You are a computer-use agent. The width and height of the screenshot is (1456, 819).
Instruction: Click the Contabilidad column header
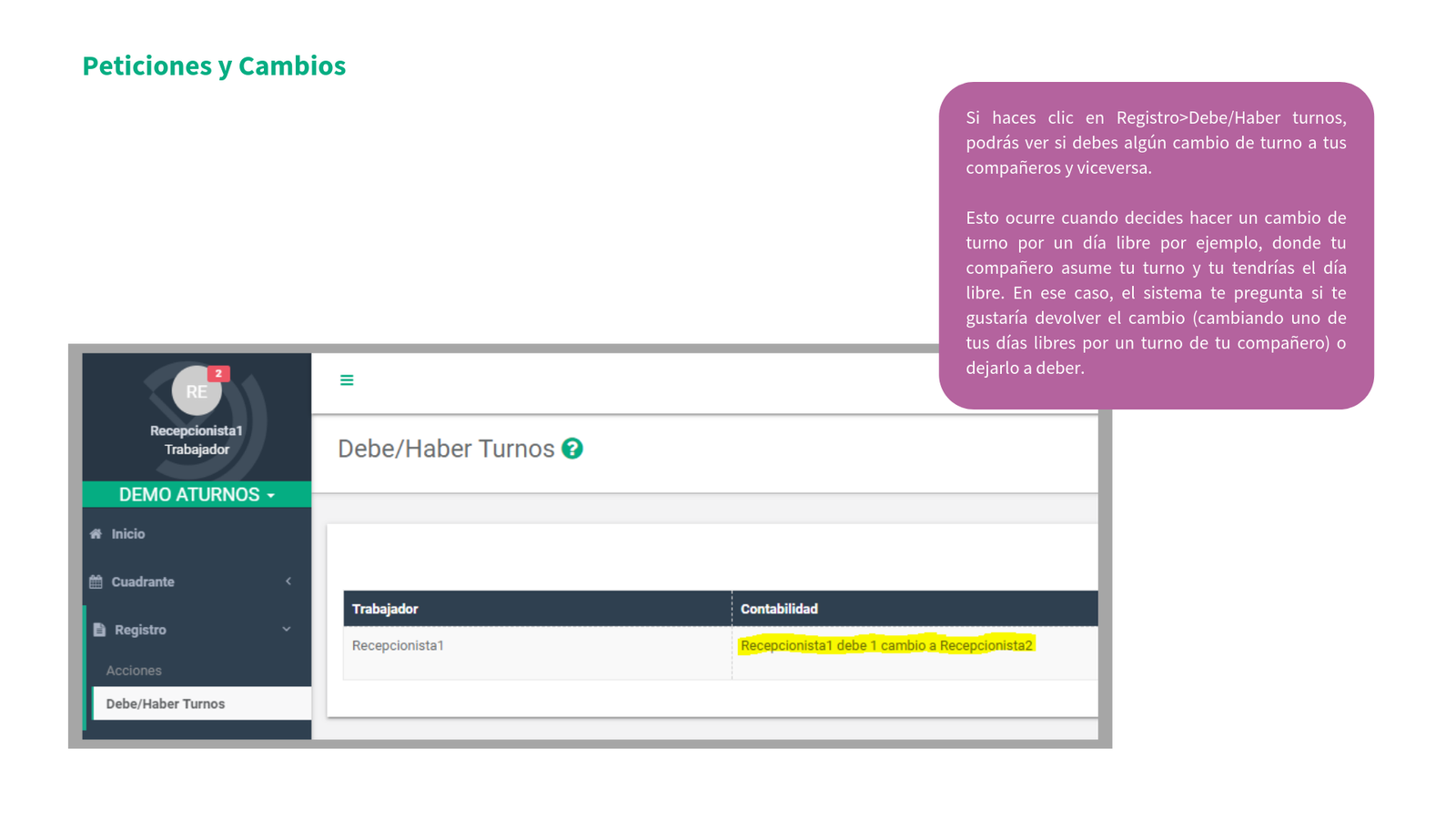click(779, 609)
